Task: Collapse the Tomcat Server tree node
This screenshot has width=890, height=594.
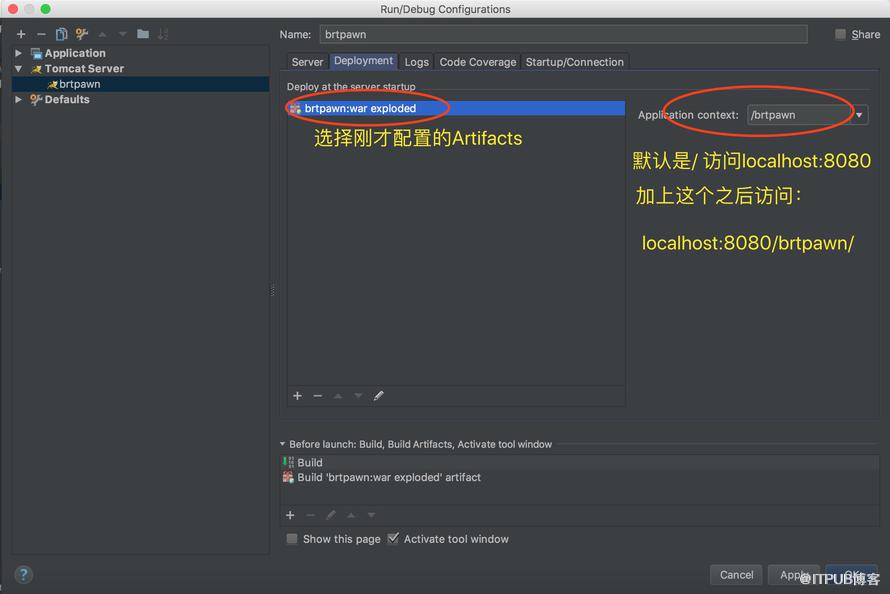Action: point(19,69)
